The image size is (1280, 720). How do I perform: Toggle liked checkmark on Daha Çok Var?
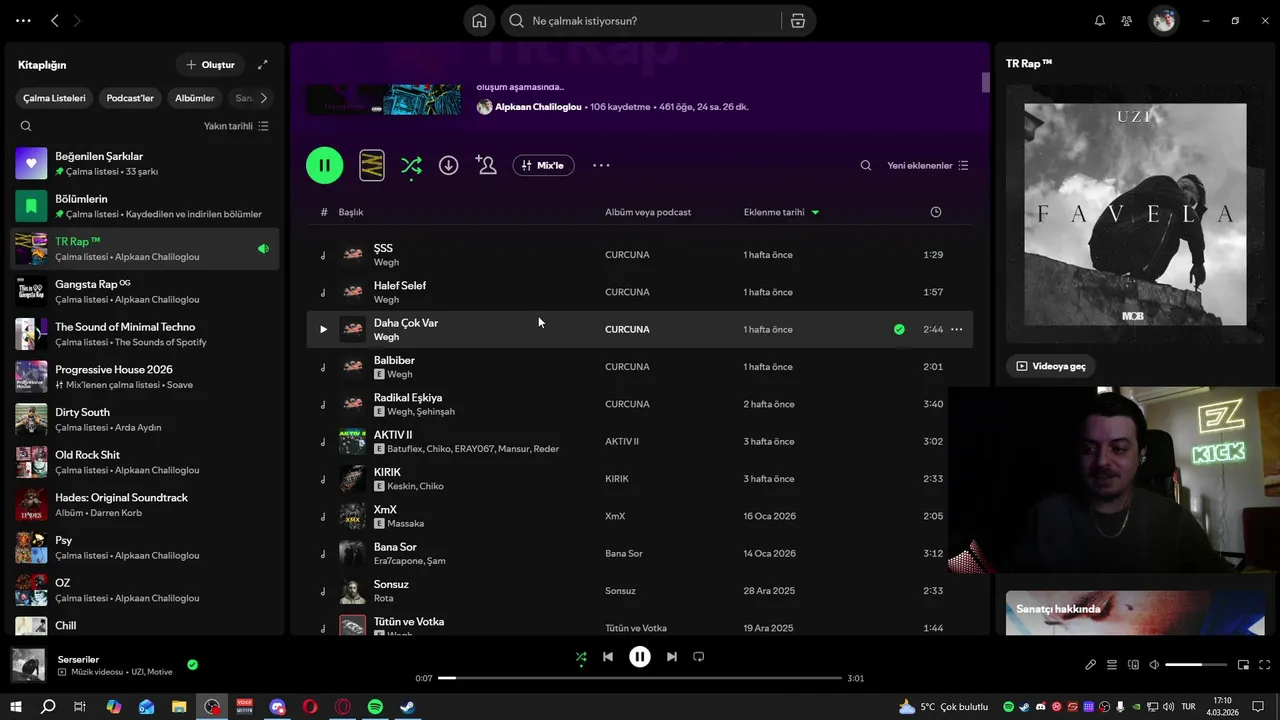pos(899,329)
